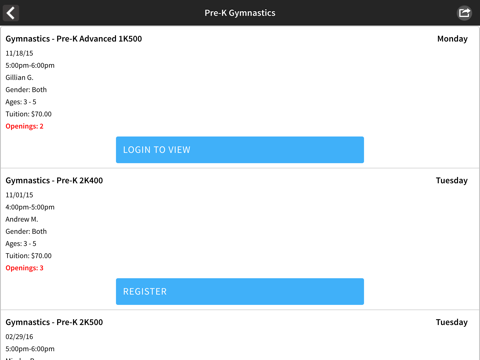Select Tuesday label of Pre-K 2K500
The width and height of the screenshot is (480, 360).
pyautogui.click(x=452, y=322)
